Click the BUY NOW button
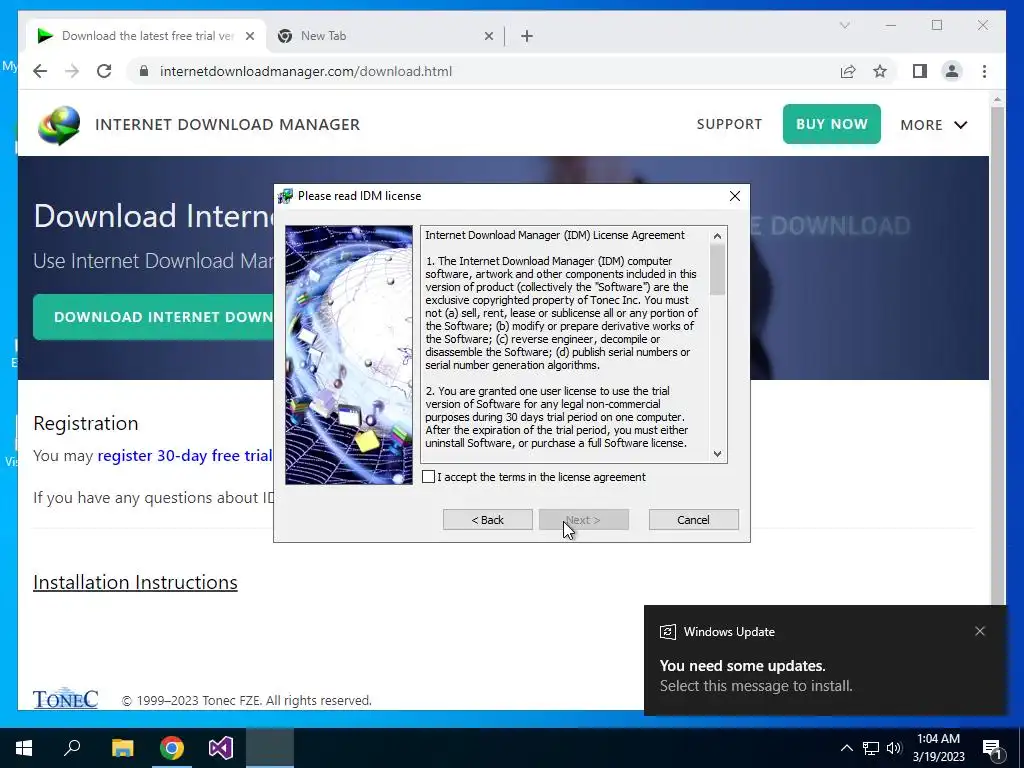 coord(831,124)
